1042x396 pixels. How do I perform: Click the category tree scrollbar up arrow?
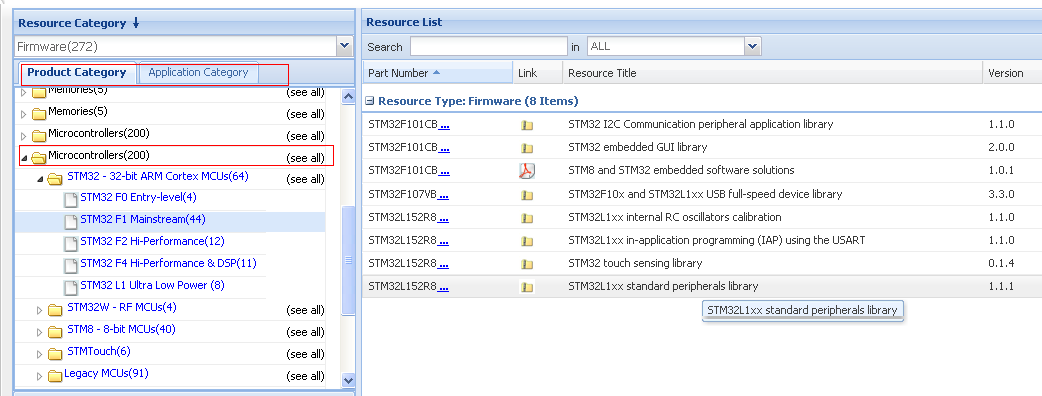(x=348, y=96)
